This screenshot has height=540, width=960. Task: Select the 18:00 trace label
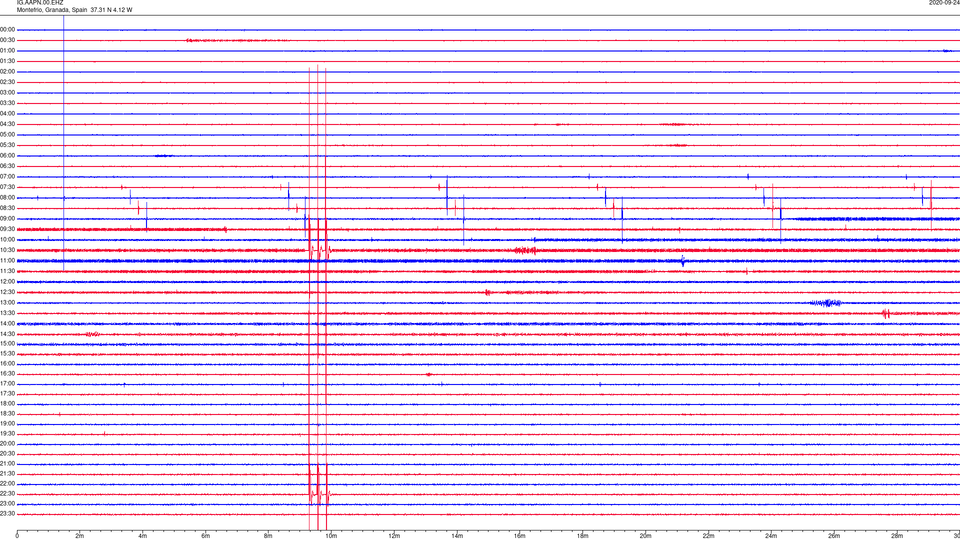[8, 403]
